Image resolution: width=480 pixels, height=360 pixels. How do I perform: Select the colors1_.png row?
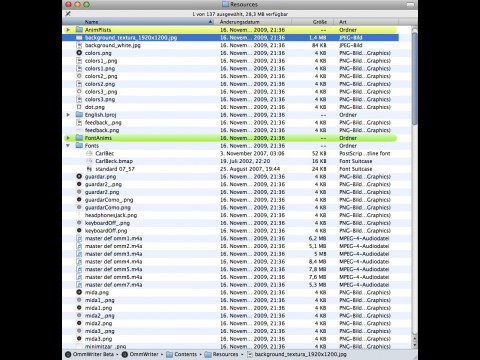pos(230,61)
